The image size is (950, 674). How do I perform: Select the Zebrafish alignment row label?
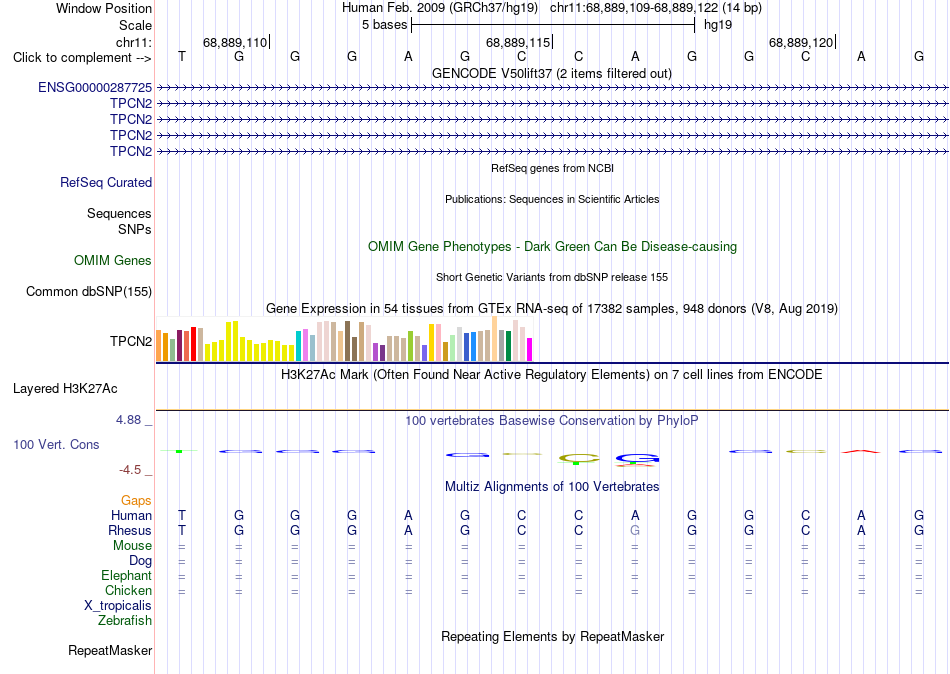click(x=125, y=621)
